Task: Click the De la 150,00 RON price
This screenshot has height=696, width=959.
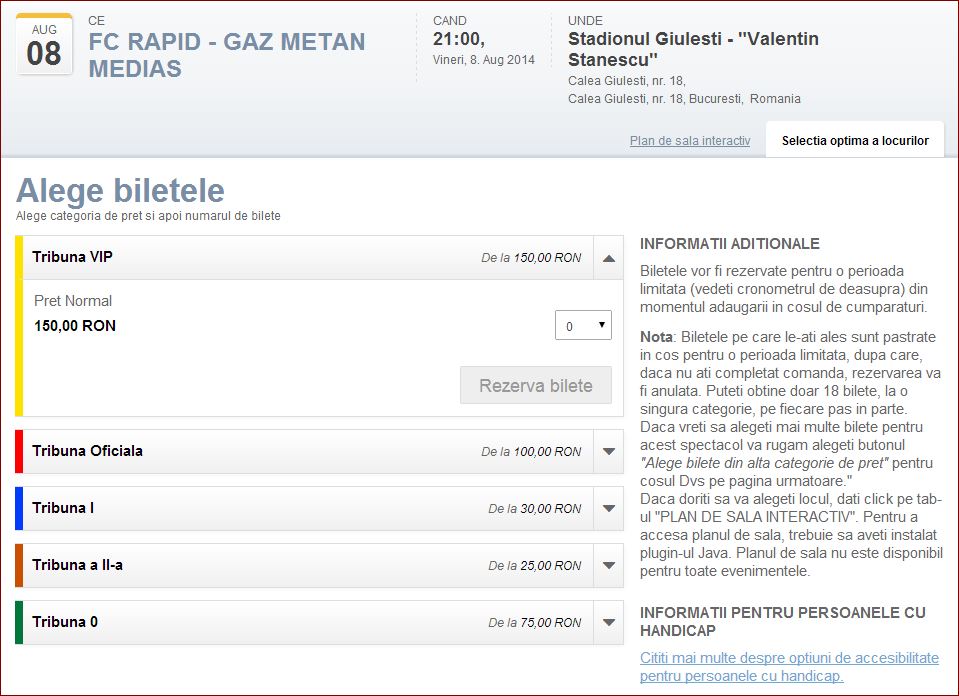Action: 531,258
